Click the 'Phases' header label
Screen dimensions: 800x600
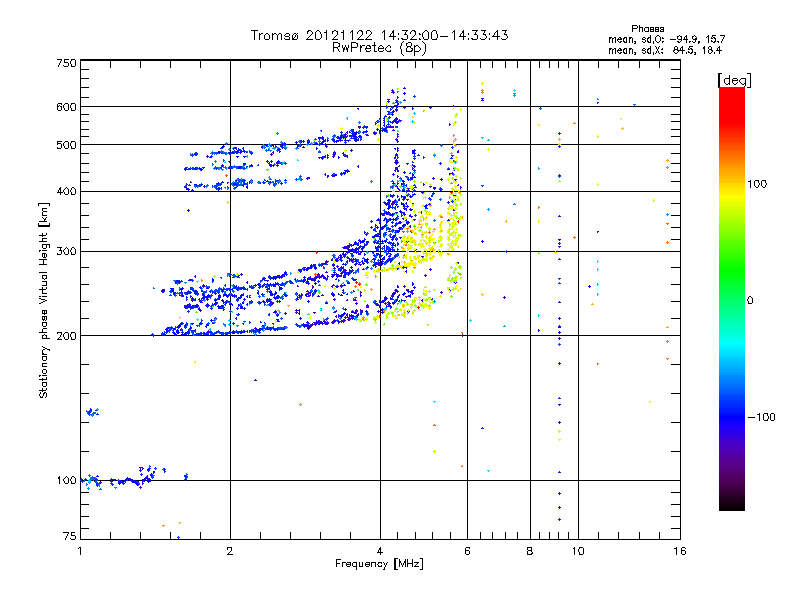click(x=647, y=29)
